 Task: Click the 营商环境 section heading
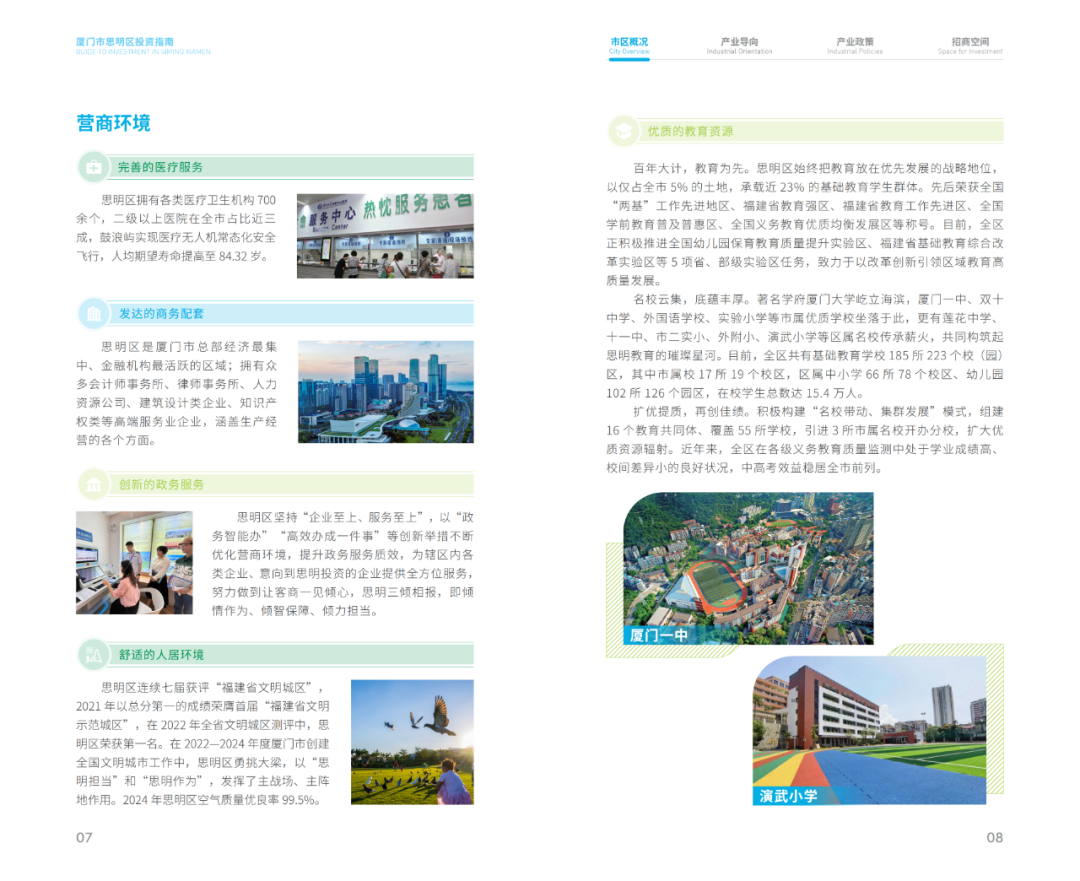pos(113,123)
